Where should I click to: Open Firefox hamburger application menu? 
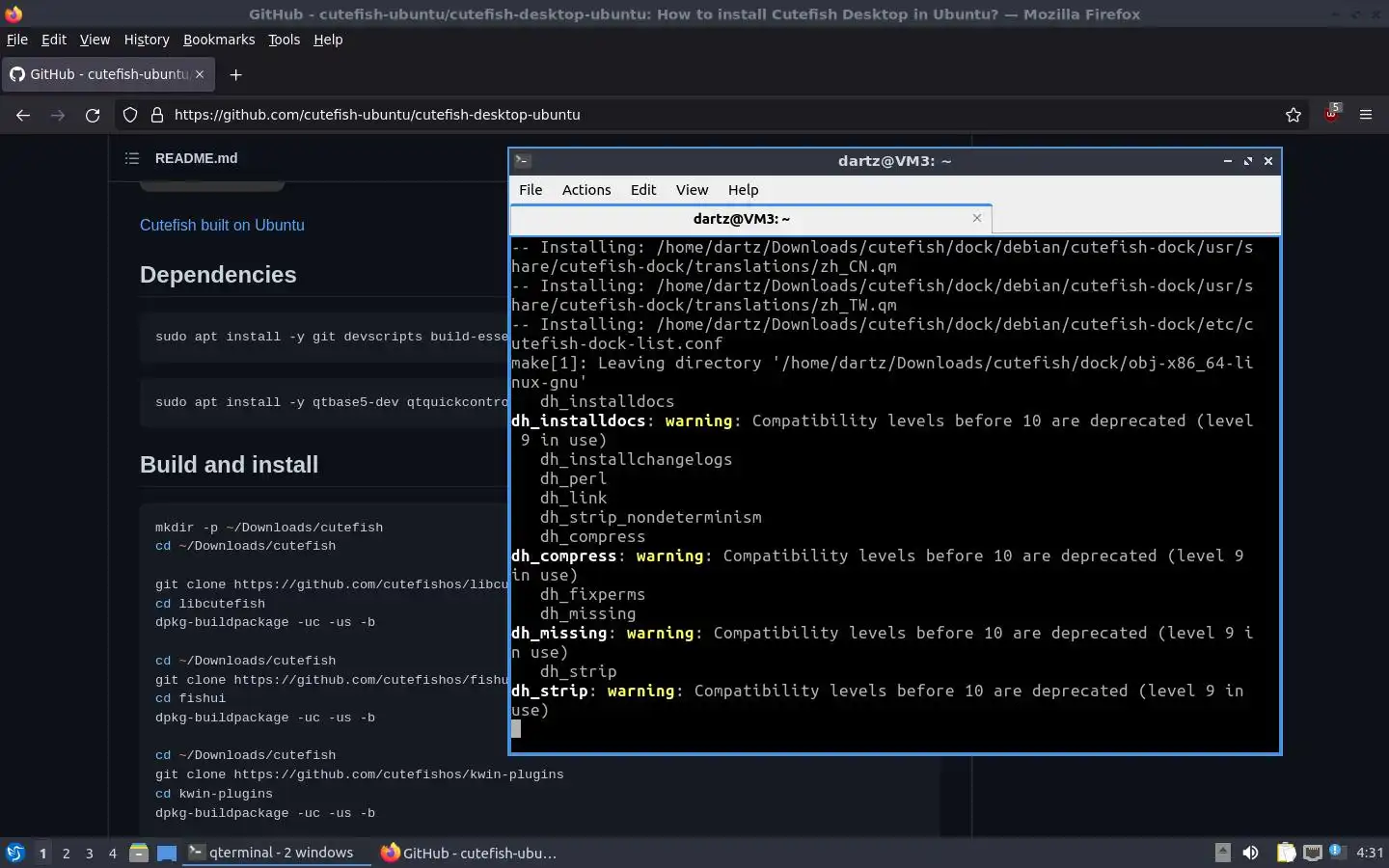pyautogui.click(x=1366, y=115)
